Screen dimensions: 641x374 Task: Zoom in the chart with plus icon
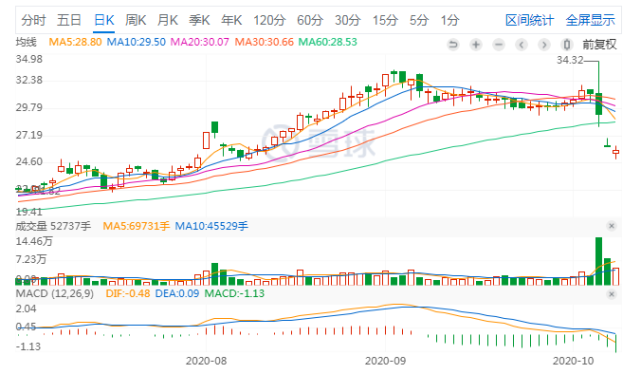(476, 44)
